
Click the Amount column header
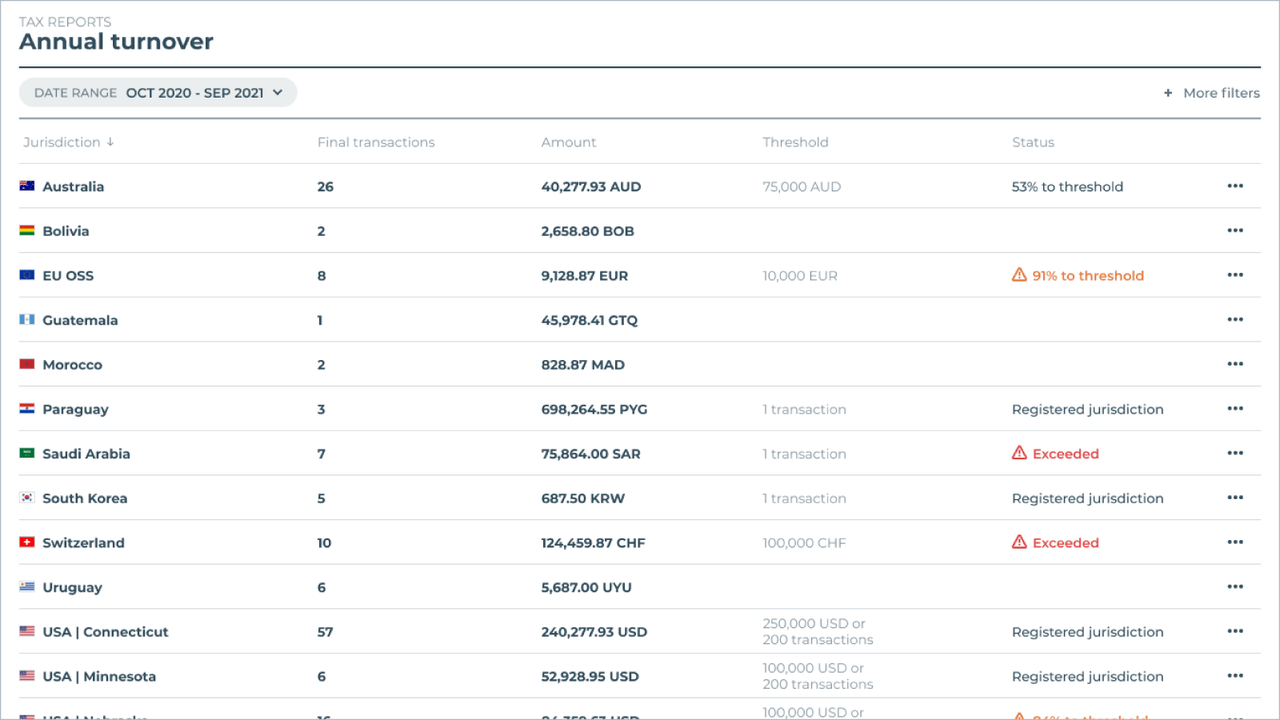coord(568,142)
